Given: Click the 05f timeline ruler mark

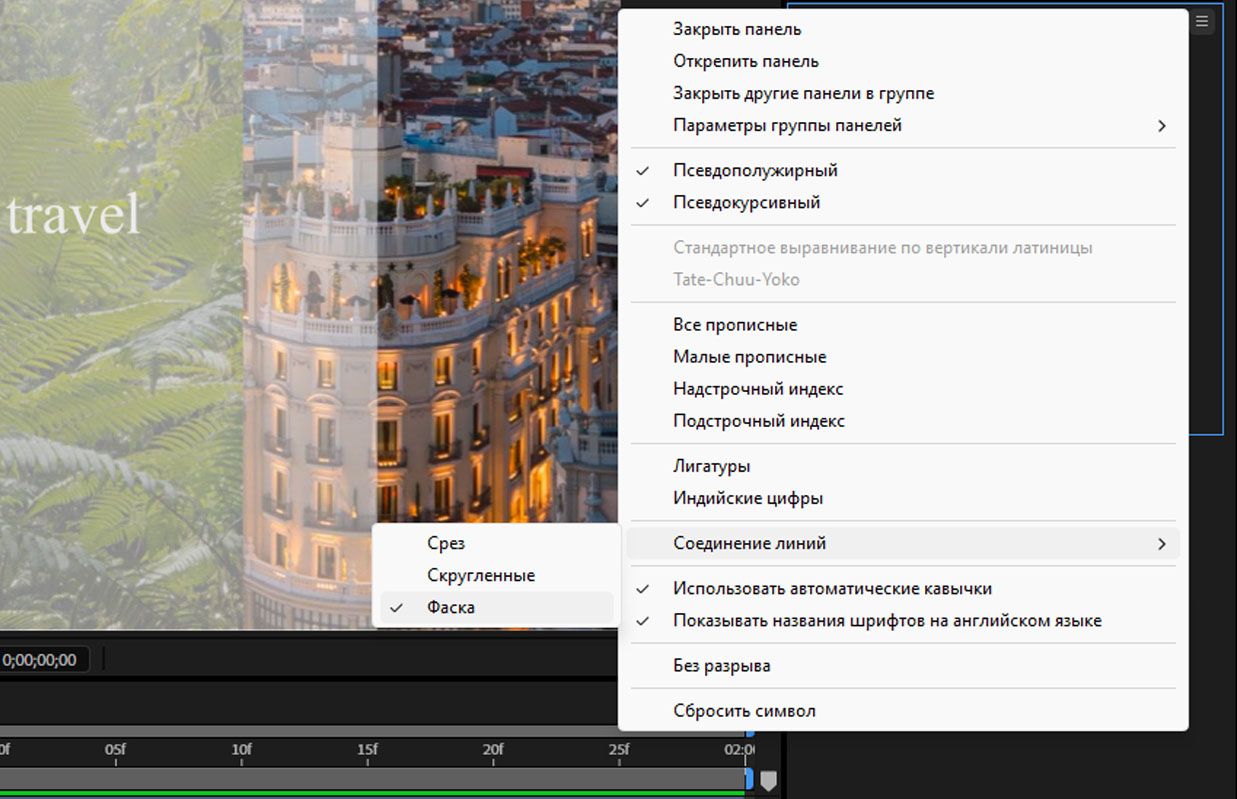Looking at the screenshot, I should tap(115, 750).
